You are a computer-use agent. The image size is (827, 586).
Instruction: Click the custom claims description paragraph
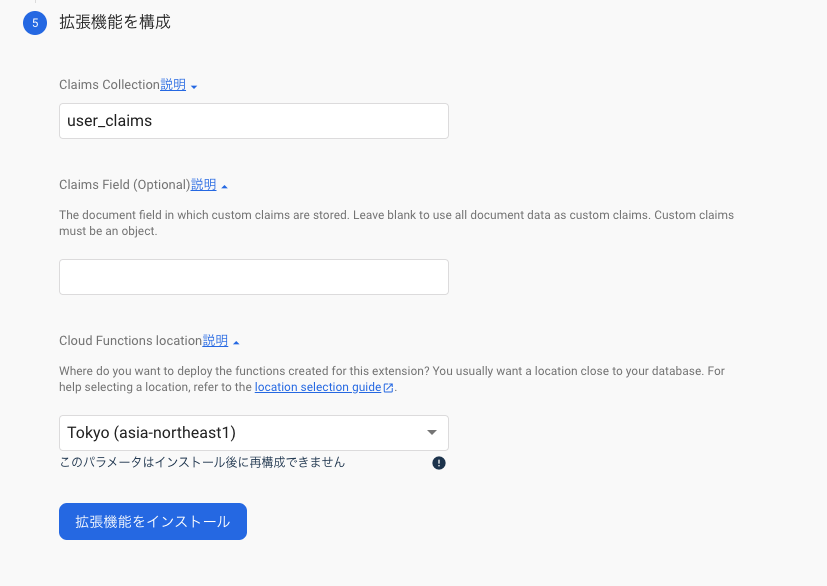[x=396, y=223]
